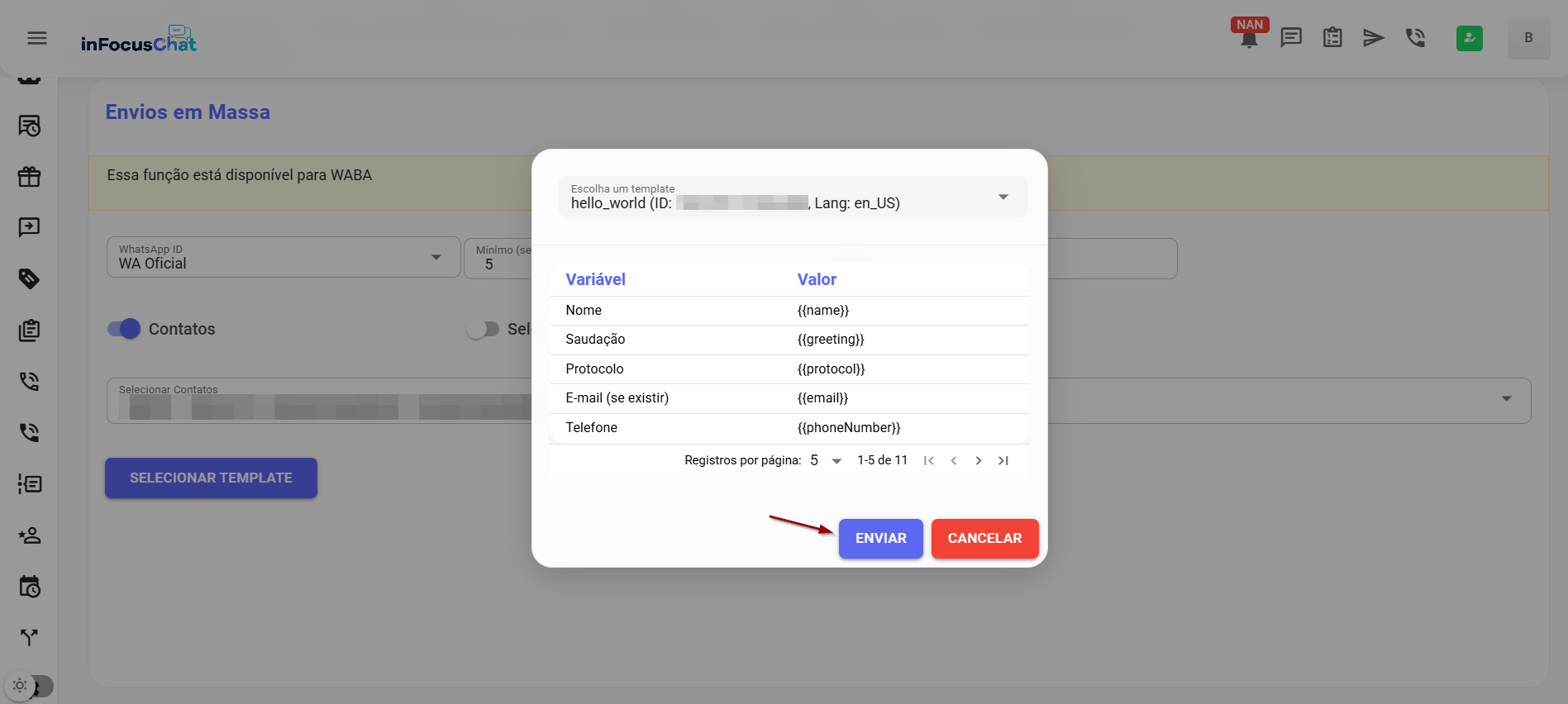Open the WhatsApp ID dropdown

[x=436, y=257]
